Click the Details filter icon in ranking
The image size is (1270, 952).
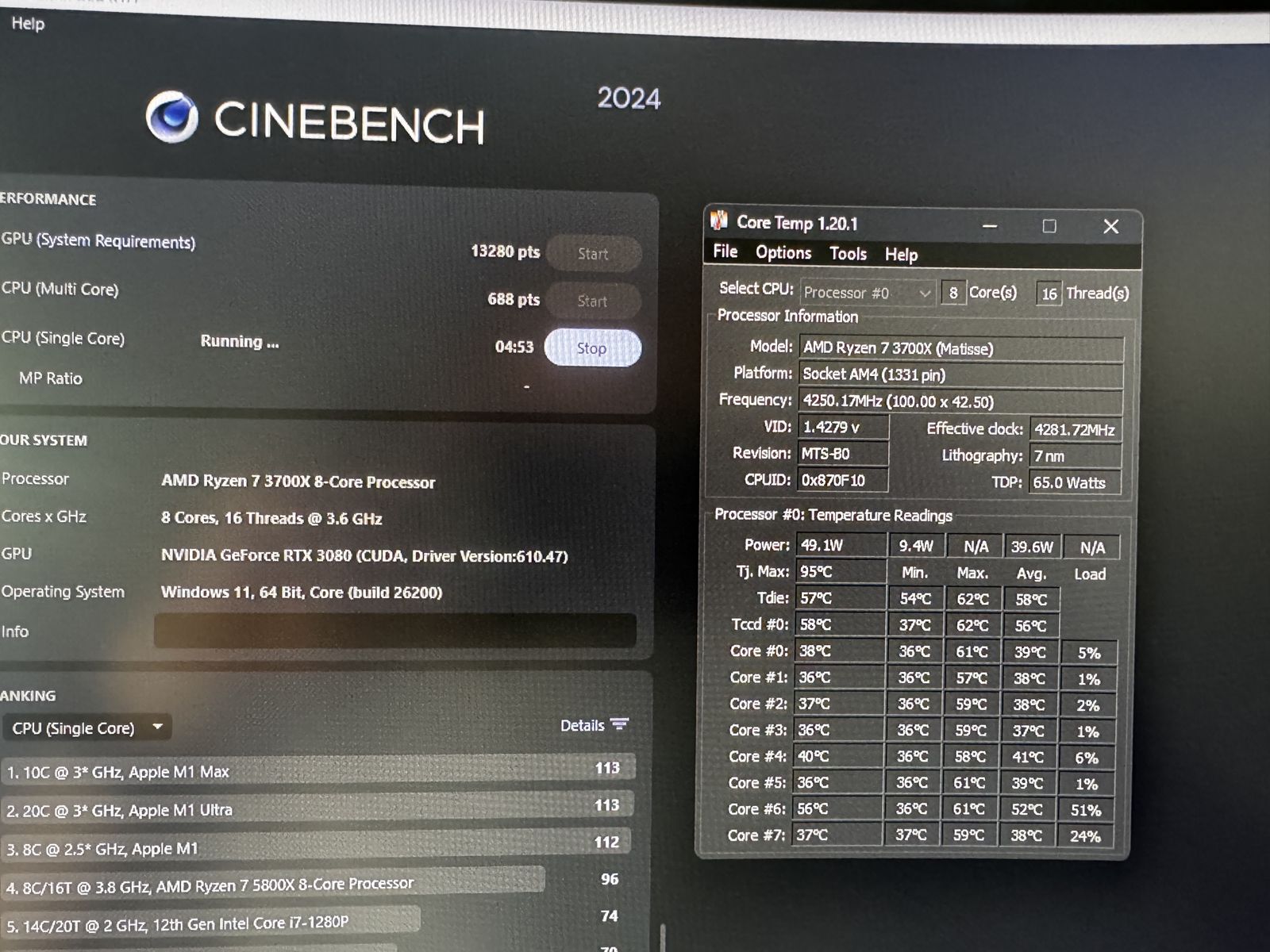[x=620, y=724]
